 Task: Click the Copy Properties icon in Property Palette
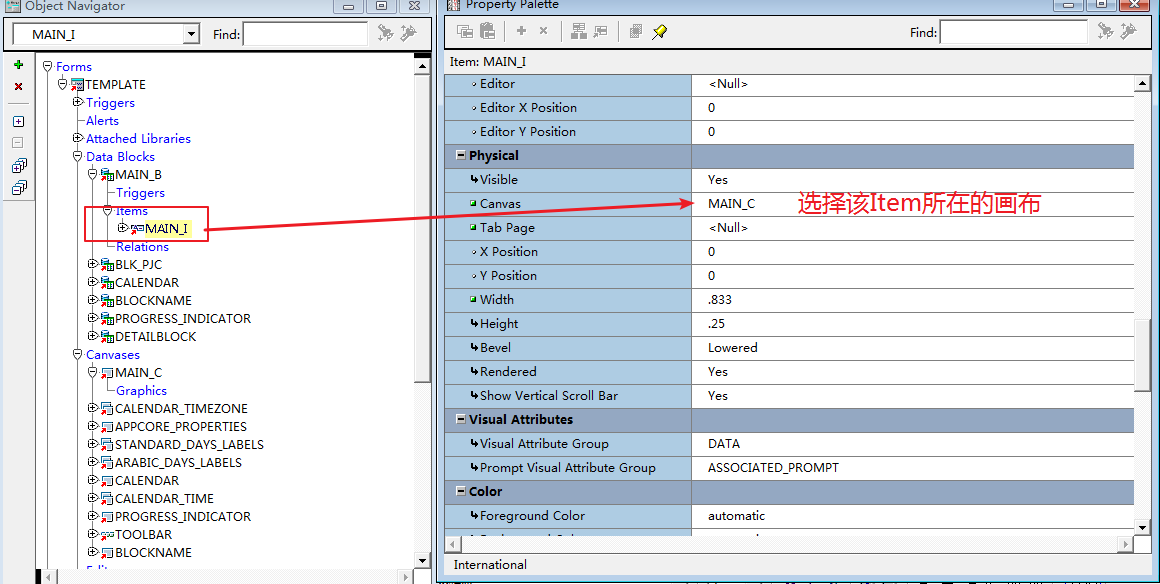tap(465, 31)
